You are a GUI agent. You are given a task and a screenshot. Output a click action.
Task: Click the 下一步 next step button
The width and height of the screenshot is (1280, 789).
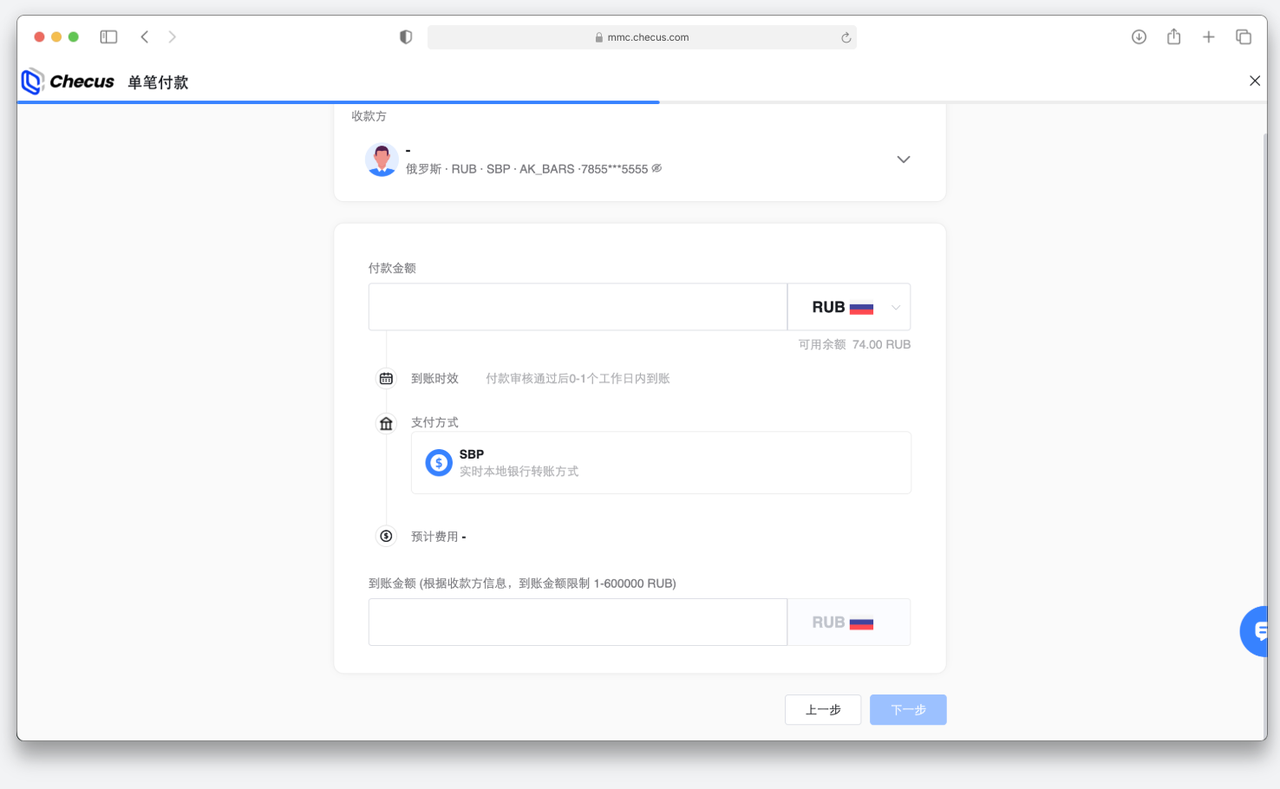tap(908, 710)
